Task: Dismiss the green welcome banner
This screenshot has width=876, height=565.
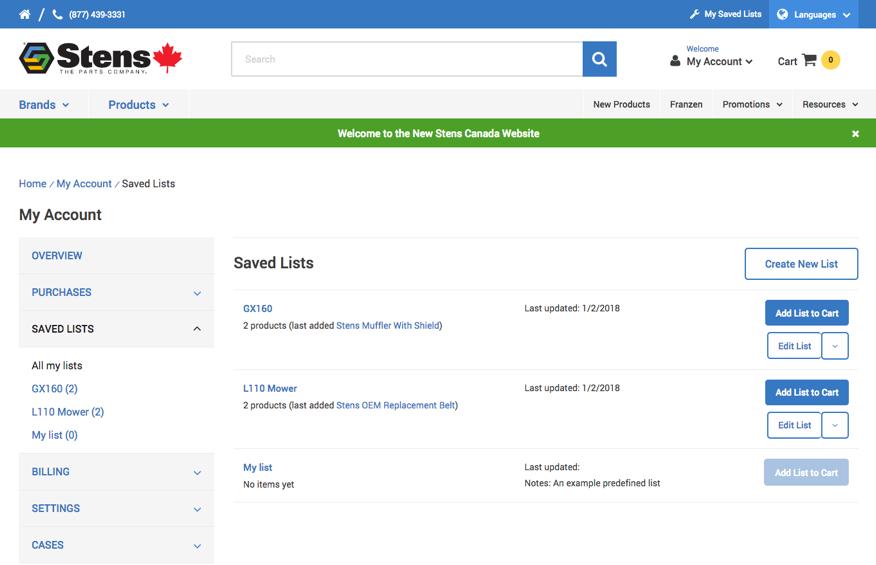Action: 855,134
